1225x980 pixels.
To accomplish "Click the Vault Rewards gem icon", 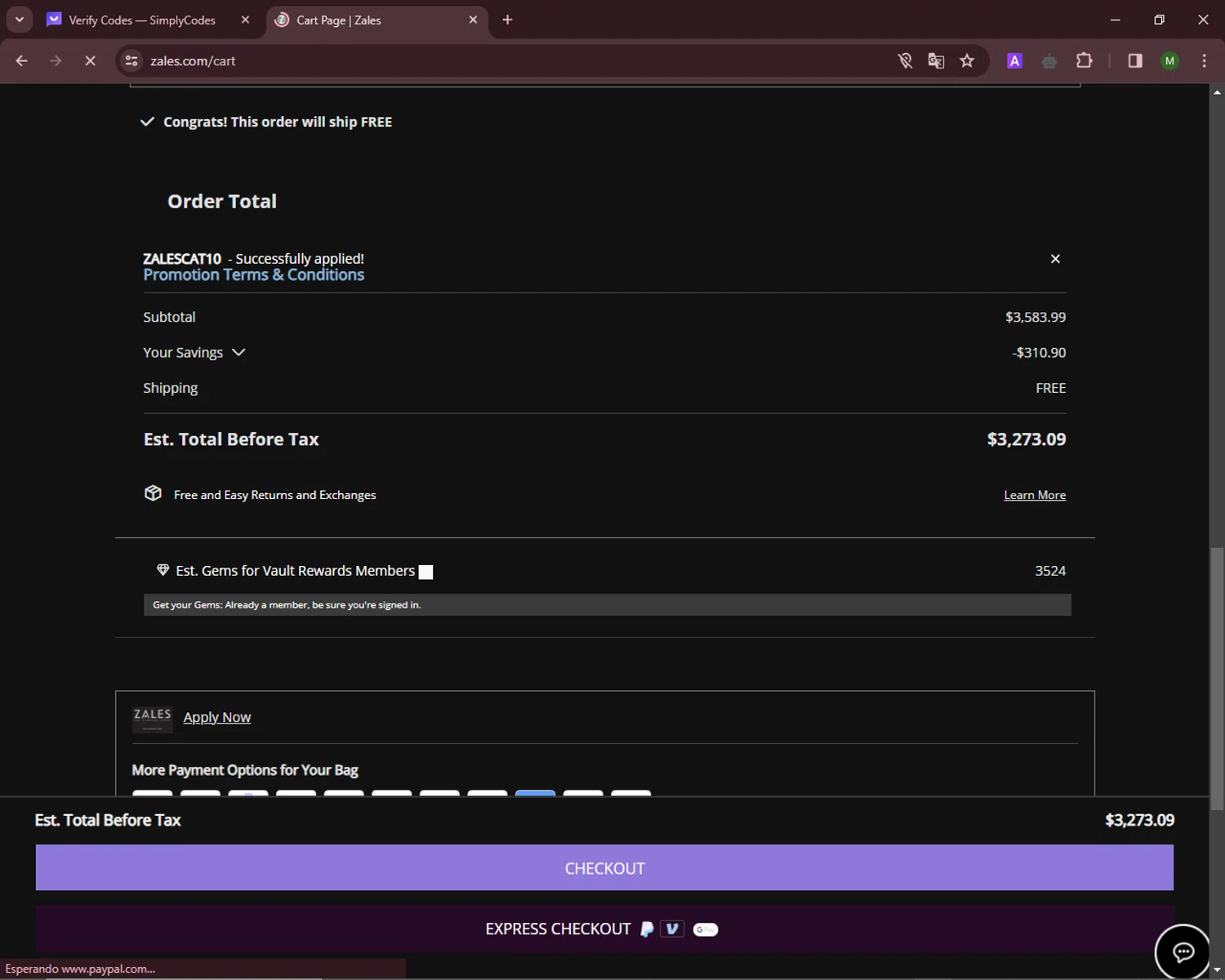I will click(163, 570).
